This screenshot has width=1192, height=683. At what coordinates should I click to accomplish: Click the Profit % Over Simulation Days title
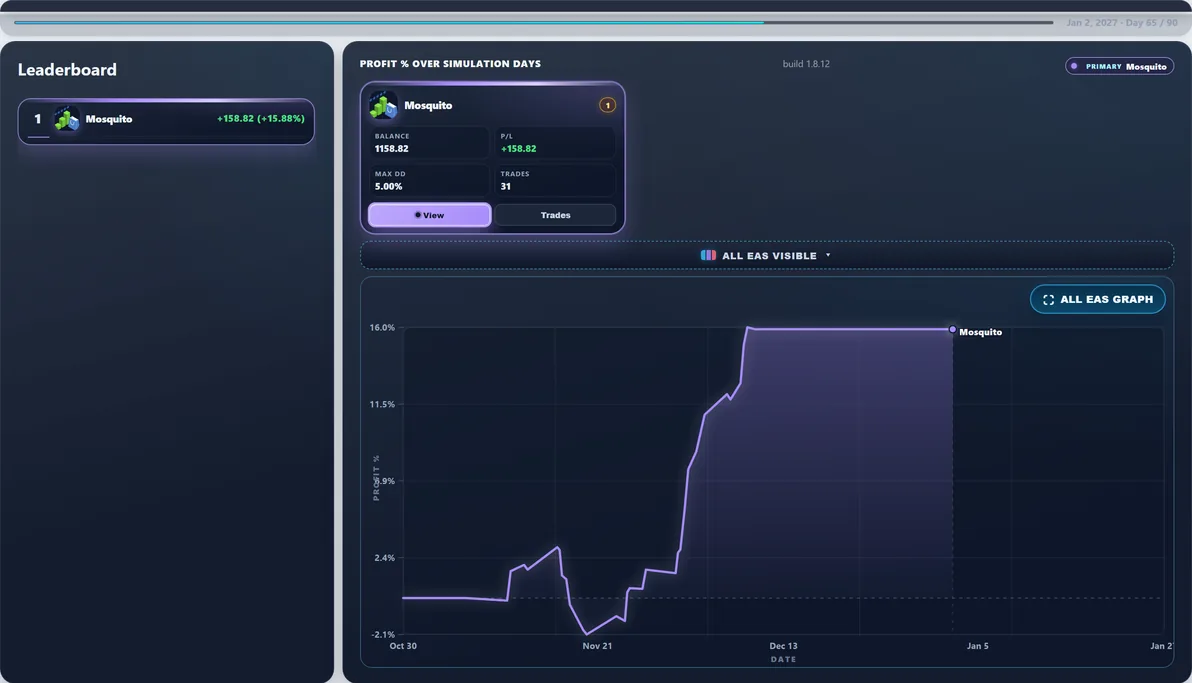[x=450, y=64]
